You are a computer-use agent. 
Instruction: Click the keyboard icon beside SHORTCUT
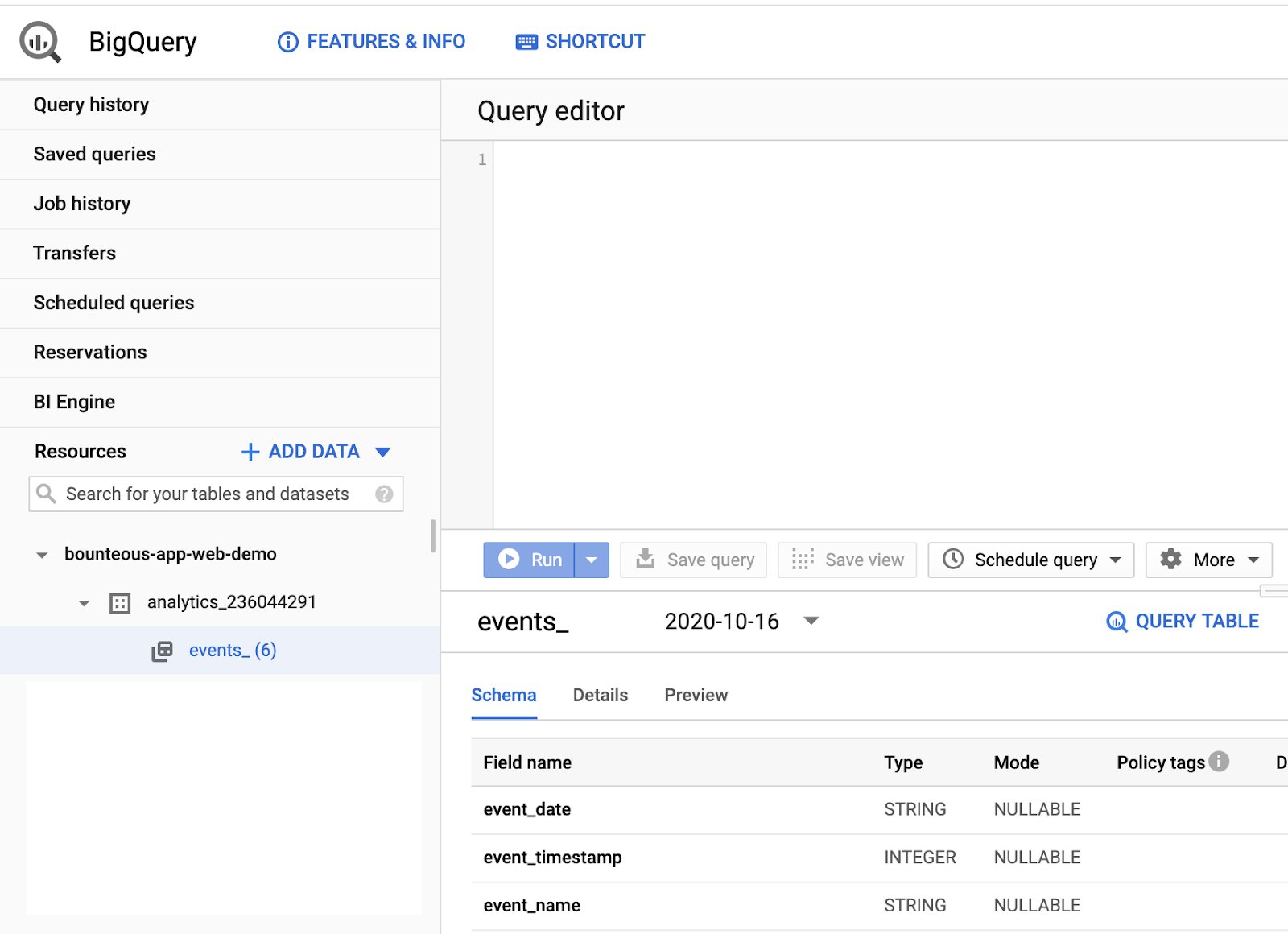pyautogui.click(x=526, y=42)
